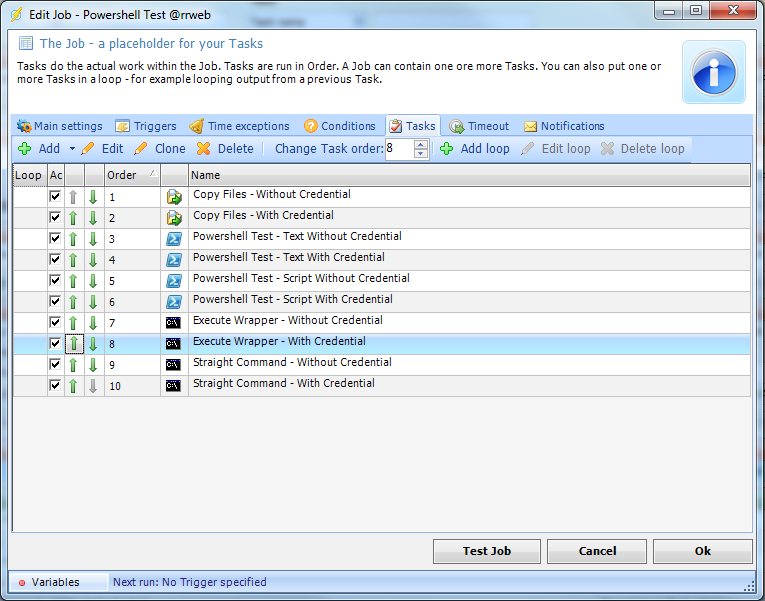This screenshot has width=765, height=601.
Task: Disable the checkbox on task 10
Action: 55,385
